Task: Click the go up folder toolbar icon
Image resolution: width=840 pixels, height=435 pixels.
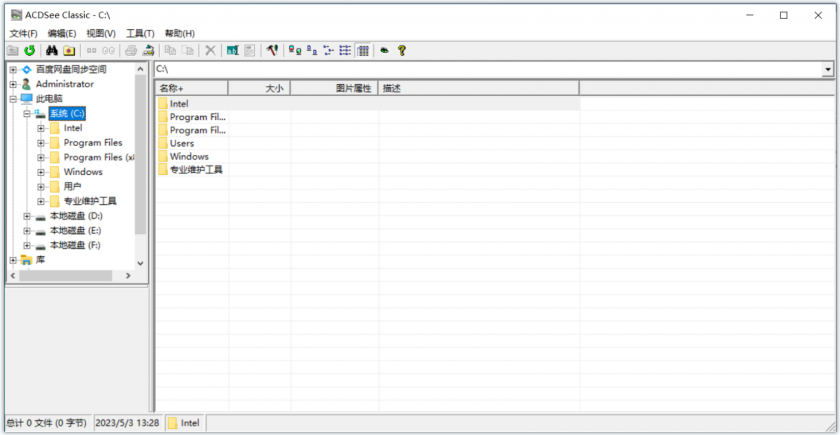Action: 12,51
